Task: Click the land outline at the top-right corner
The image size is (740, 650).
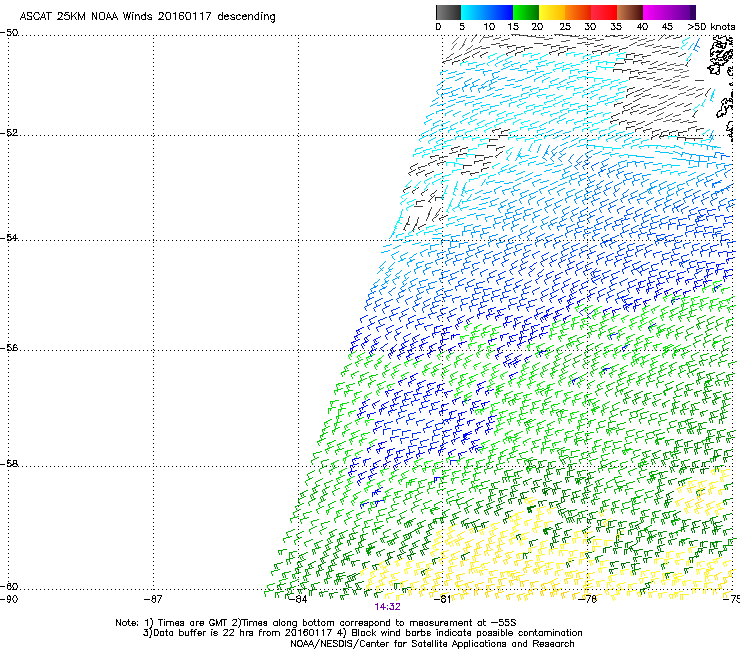Action: click(x=721, y=56)
